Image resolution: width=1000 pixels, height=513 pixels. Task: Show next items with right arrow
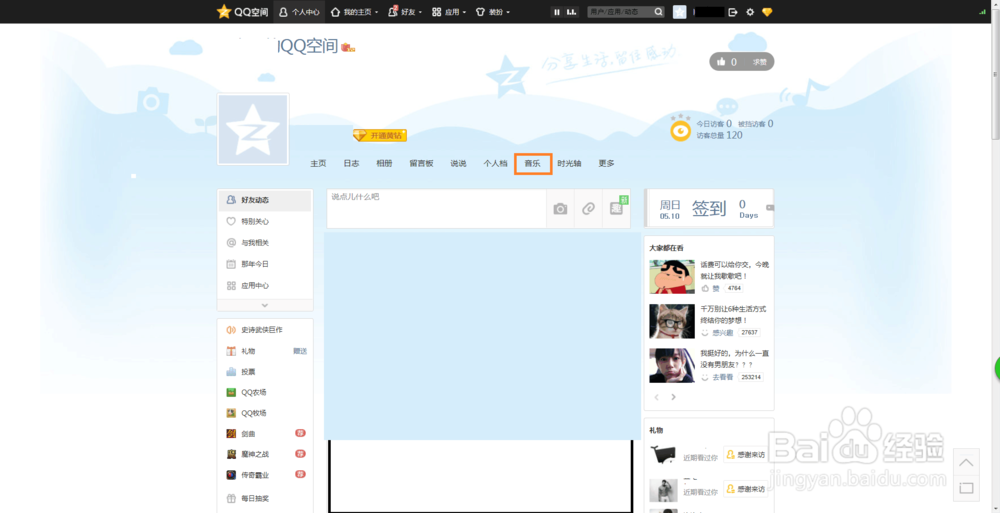click(673, 397)
